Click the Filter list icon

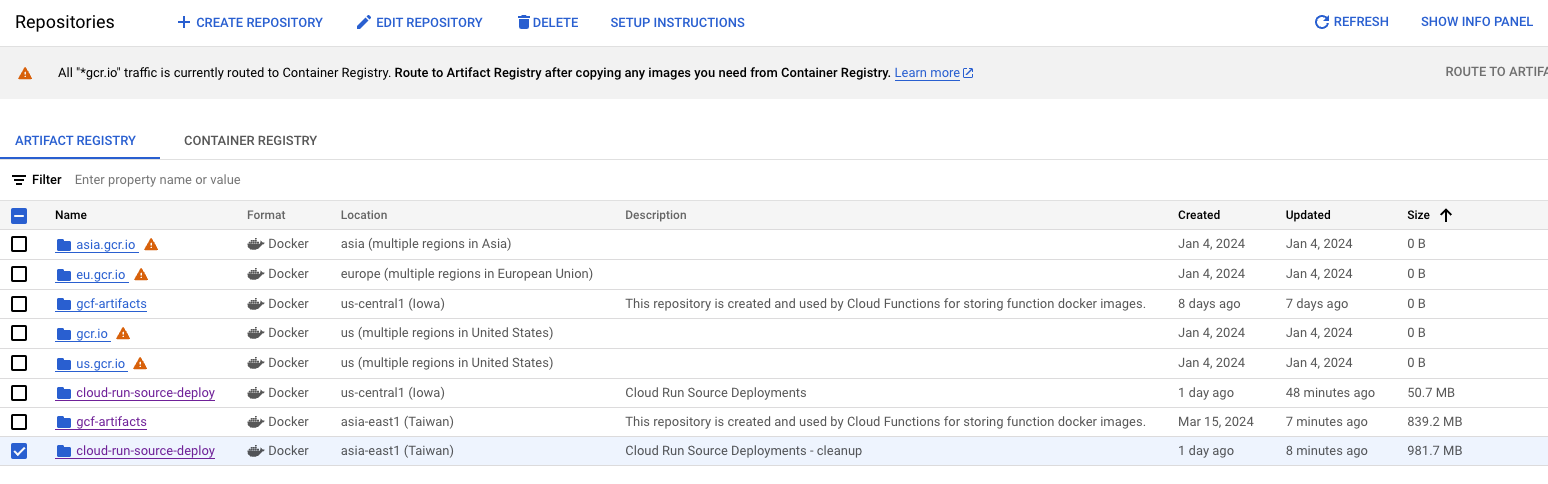[x=19, y=180]
